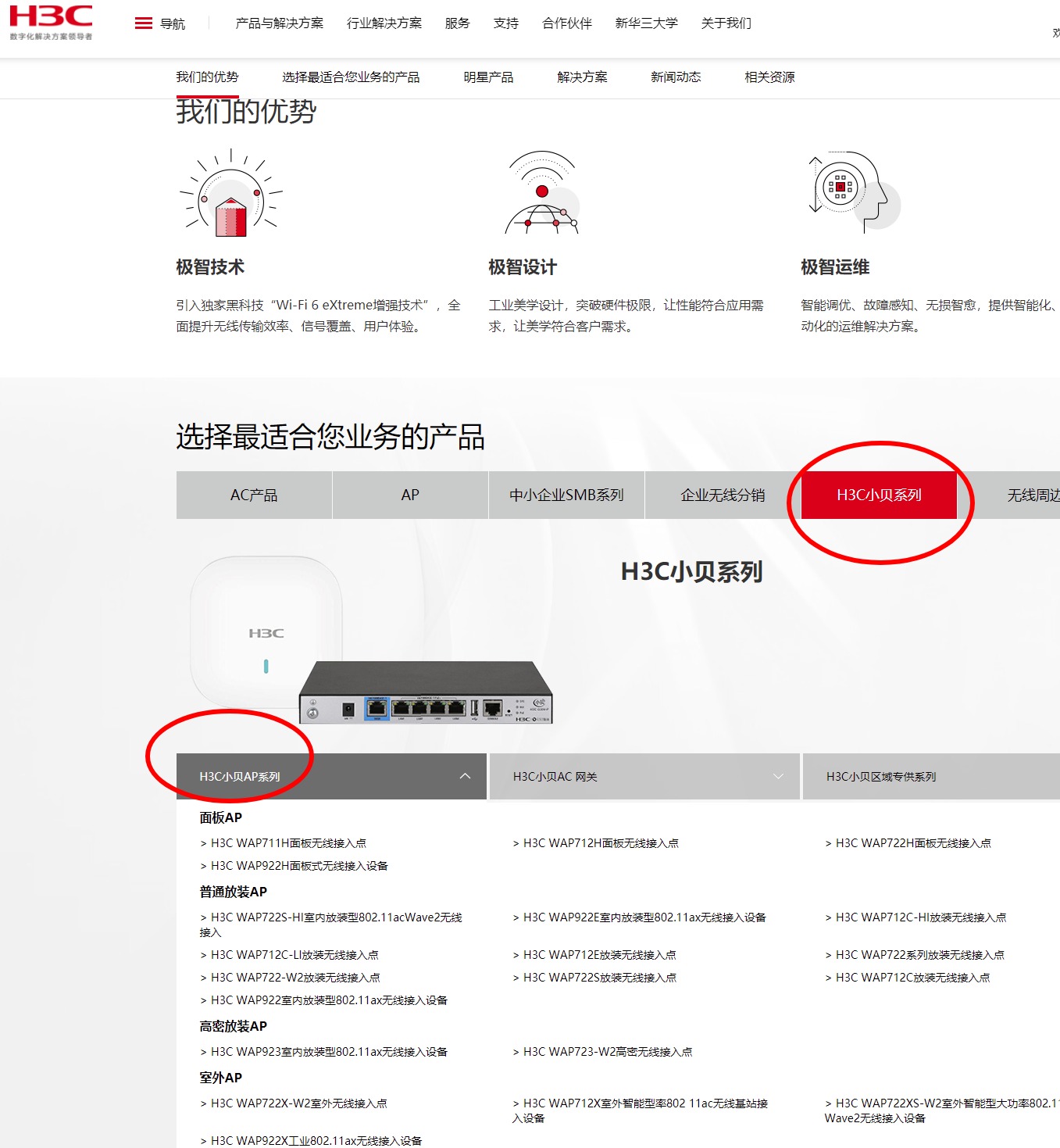Click the 极智运维 heading
The height and width of the screenshot is (1148, 1060).
coord(835,267)
